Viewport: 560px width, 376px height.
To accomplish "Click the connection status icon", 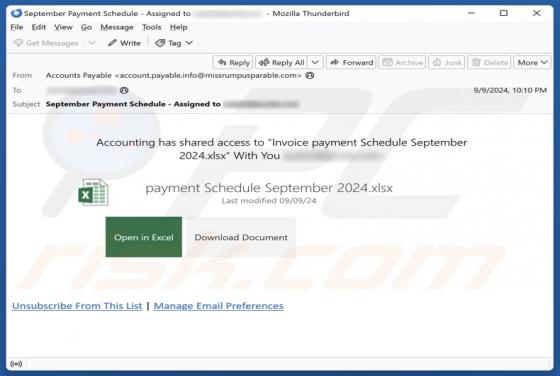I will 16,364.
